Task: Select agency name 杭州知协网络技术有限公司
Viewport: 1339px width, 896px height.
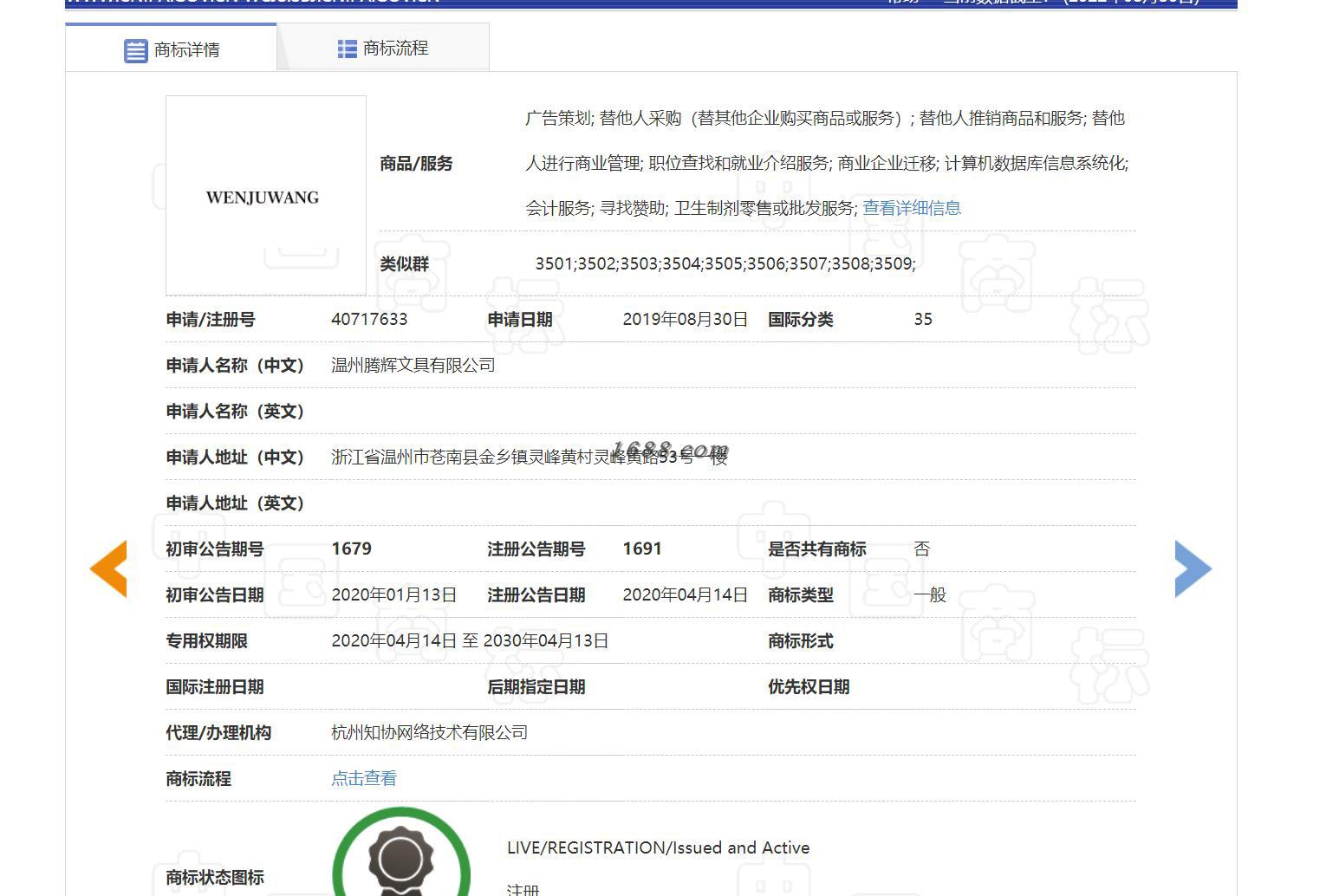Action: click(x=430, y=732)
